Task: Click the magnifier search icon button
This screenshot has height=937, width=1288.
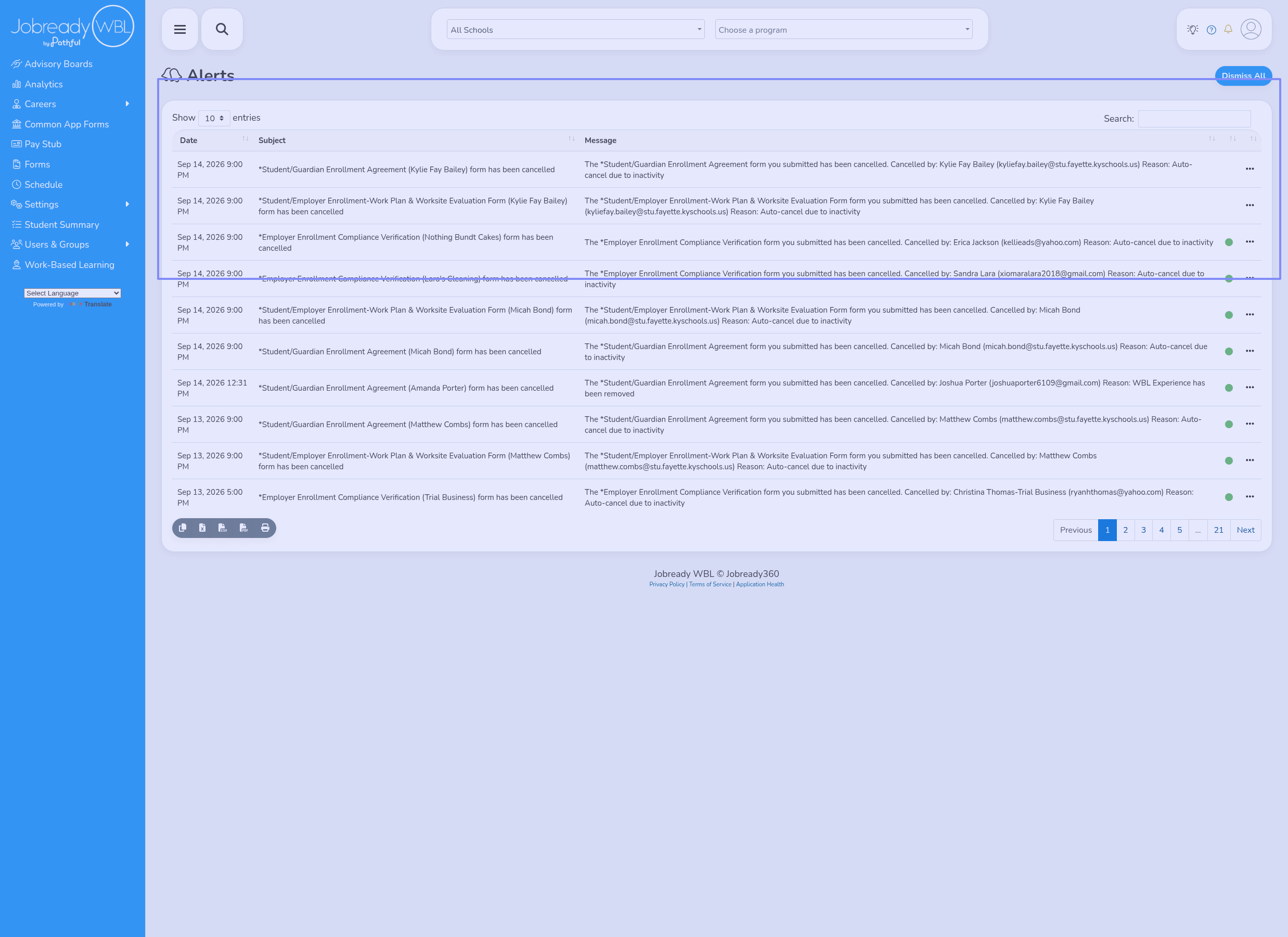Action: click(222, 30)
